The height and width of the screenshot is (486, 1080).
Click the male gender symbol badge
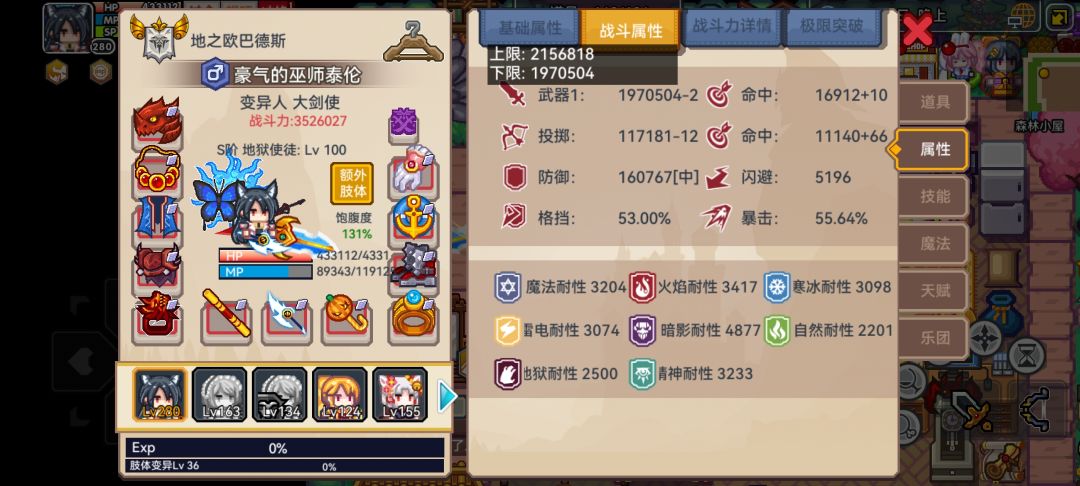click(215, 74)
